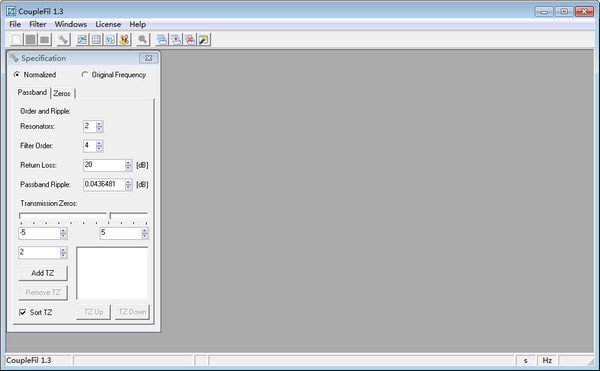Click the Remove TZ button
Viewport: 600px width, 371px height.
[43, 293]
